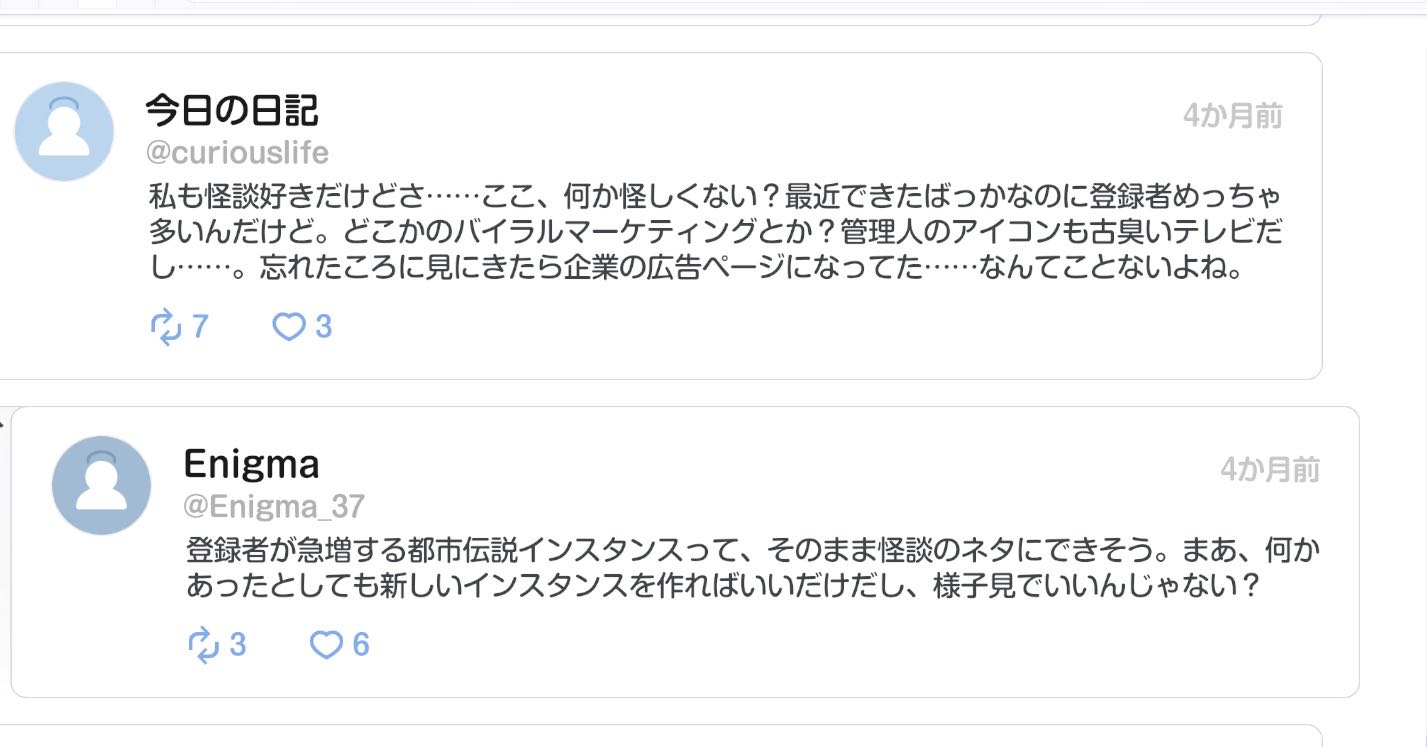Open the 4か月前 timestamp on @curiouslife's post
Image resolution: width=1427 pixels, height=747 pixels.
tap(1232, 116)
